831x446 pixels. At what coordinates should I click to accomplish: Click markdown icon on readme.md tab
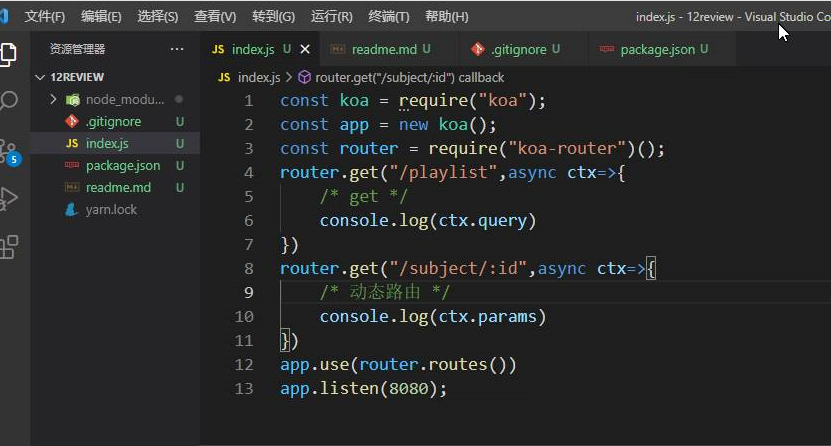(338, 49)
